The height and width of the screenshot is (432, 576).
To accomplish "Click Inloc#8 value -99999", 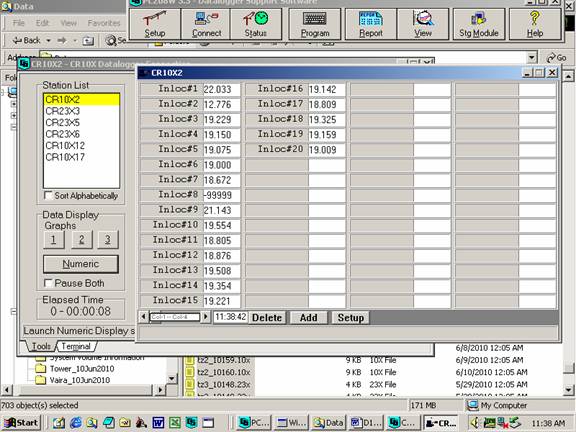I will point(222,195).
